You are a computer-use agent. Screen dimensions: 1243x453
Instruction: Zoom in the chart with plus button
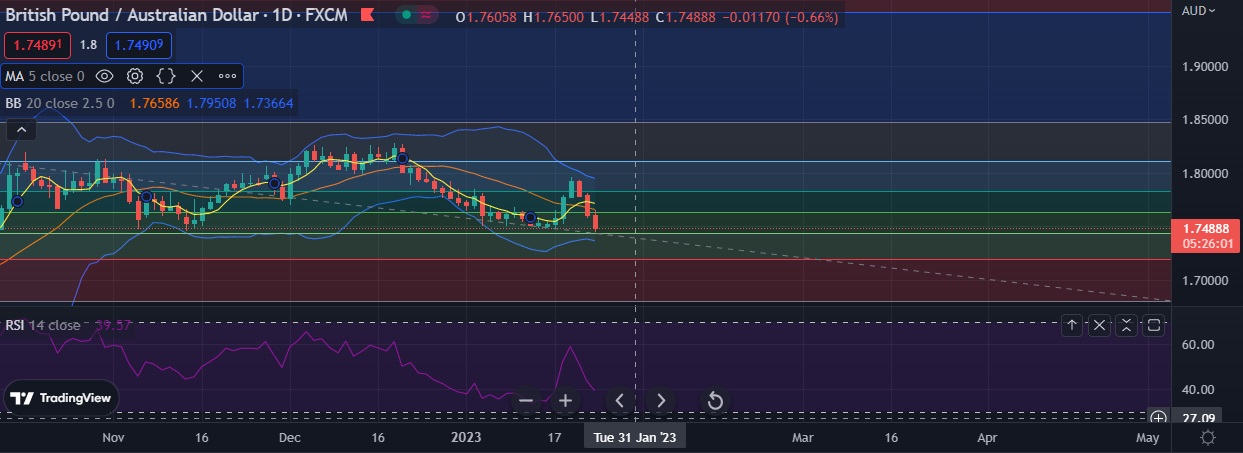pyautogui.click(x=565, y=401)
